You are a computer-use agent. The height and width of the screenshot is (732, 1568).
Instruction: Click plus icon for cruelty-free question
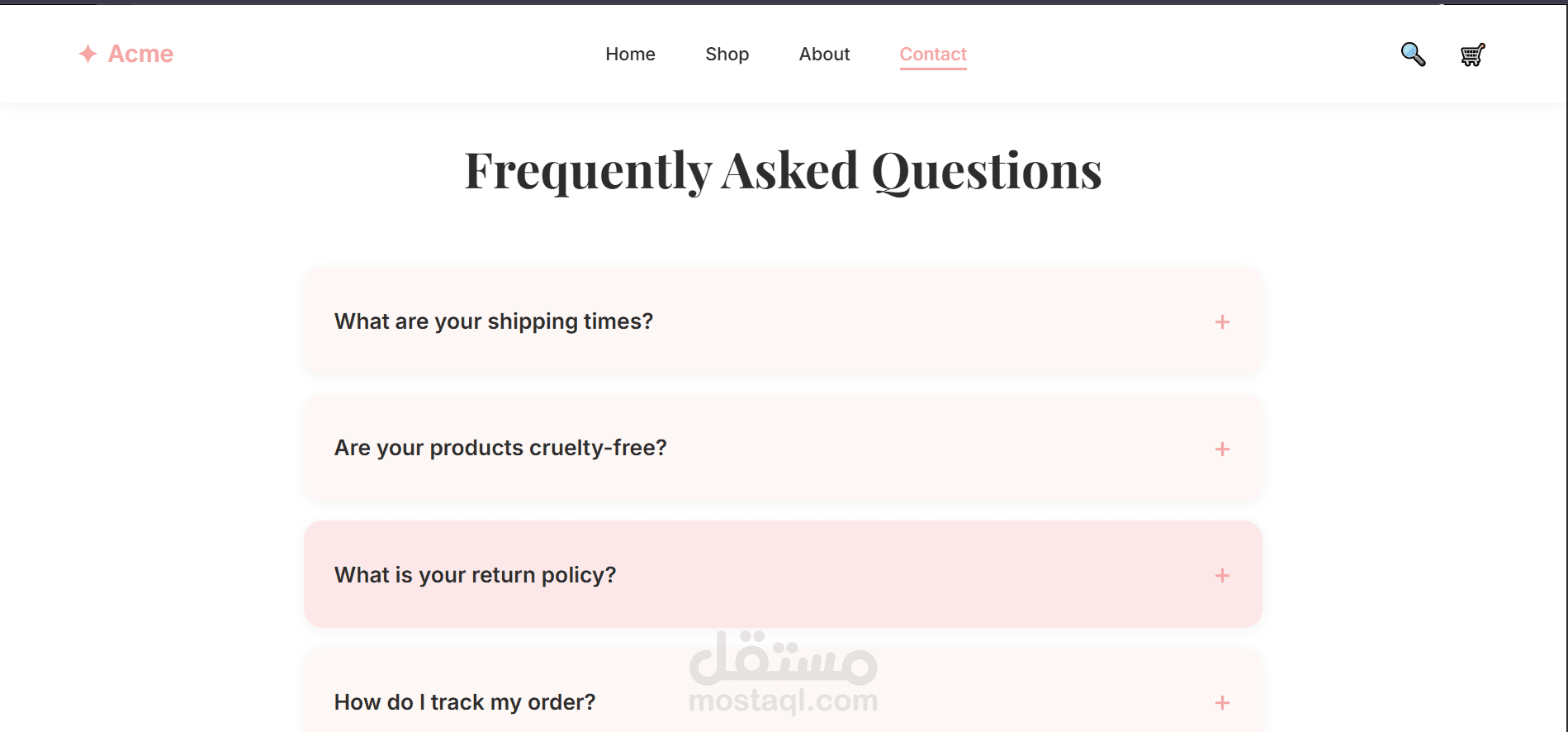tap(1222, 449)
